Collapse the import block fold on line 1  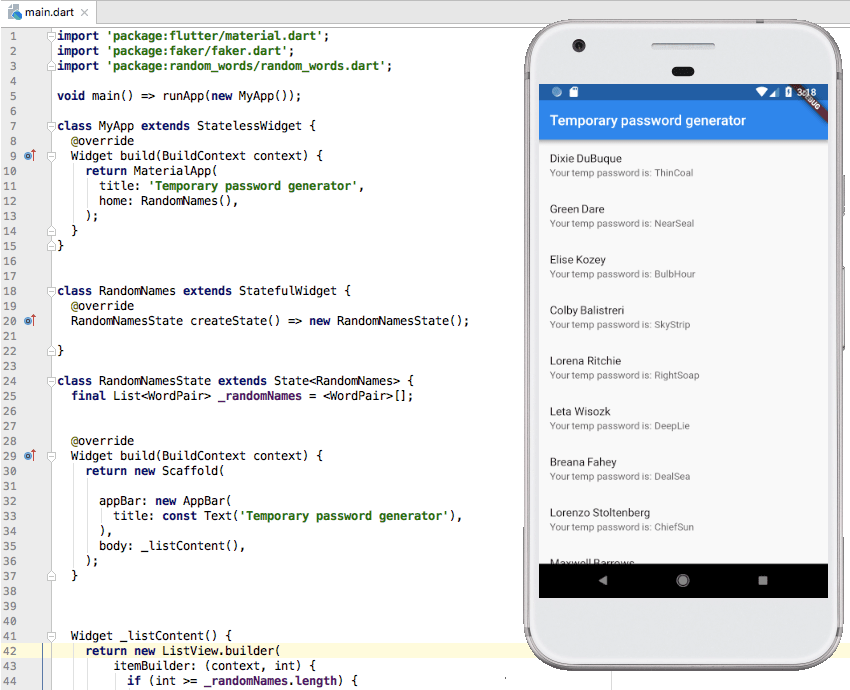pyautogui.click(x=51, y=36)
